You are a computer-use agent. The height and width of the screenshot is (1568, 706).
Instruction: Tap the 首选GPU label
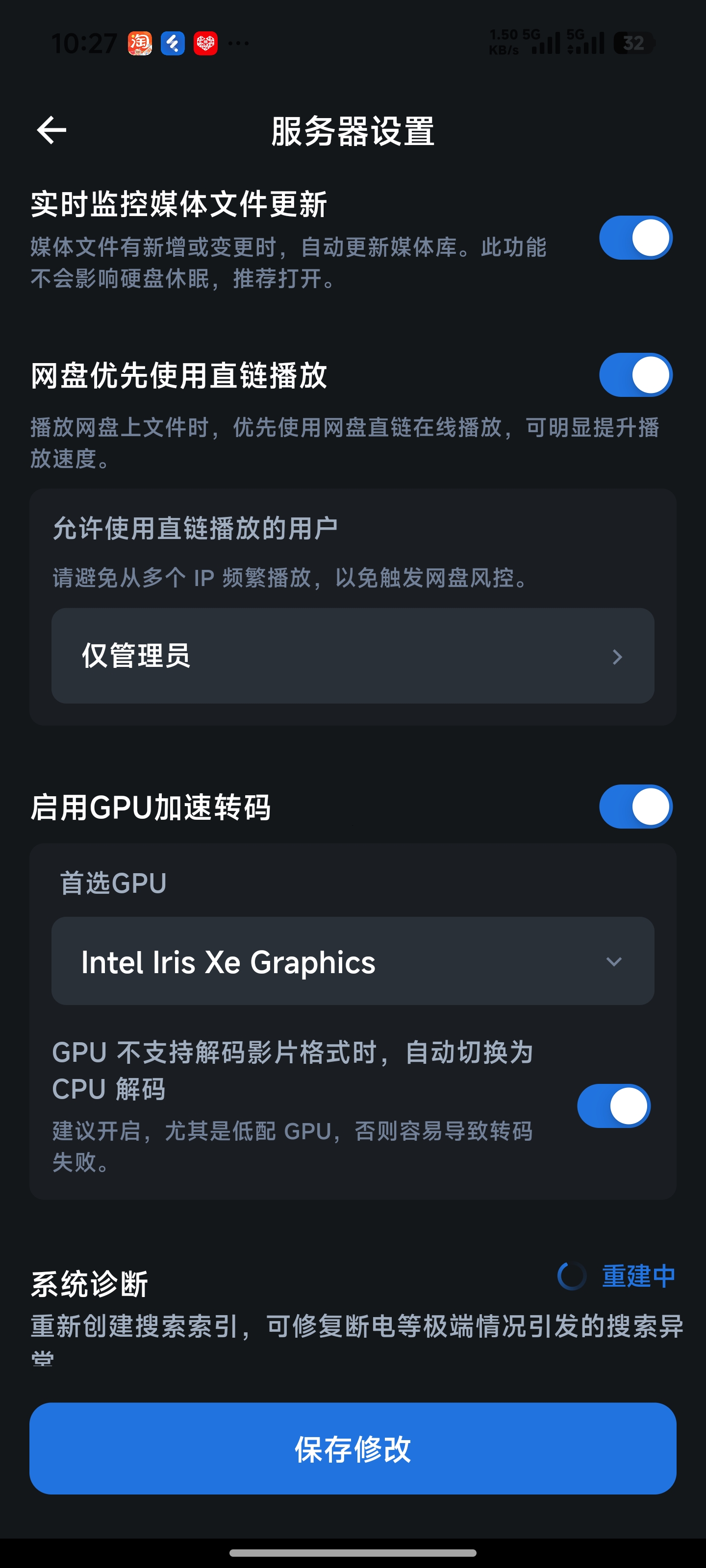(113, 883)
